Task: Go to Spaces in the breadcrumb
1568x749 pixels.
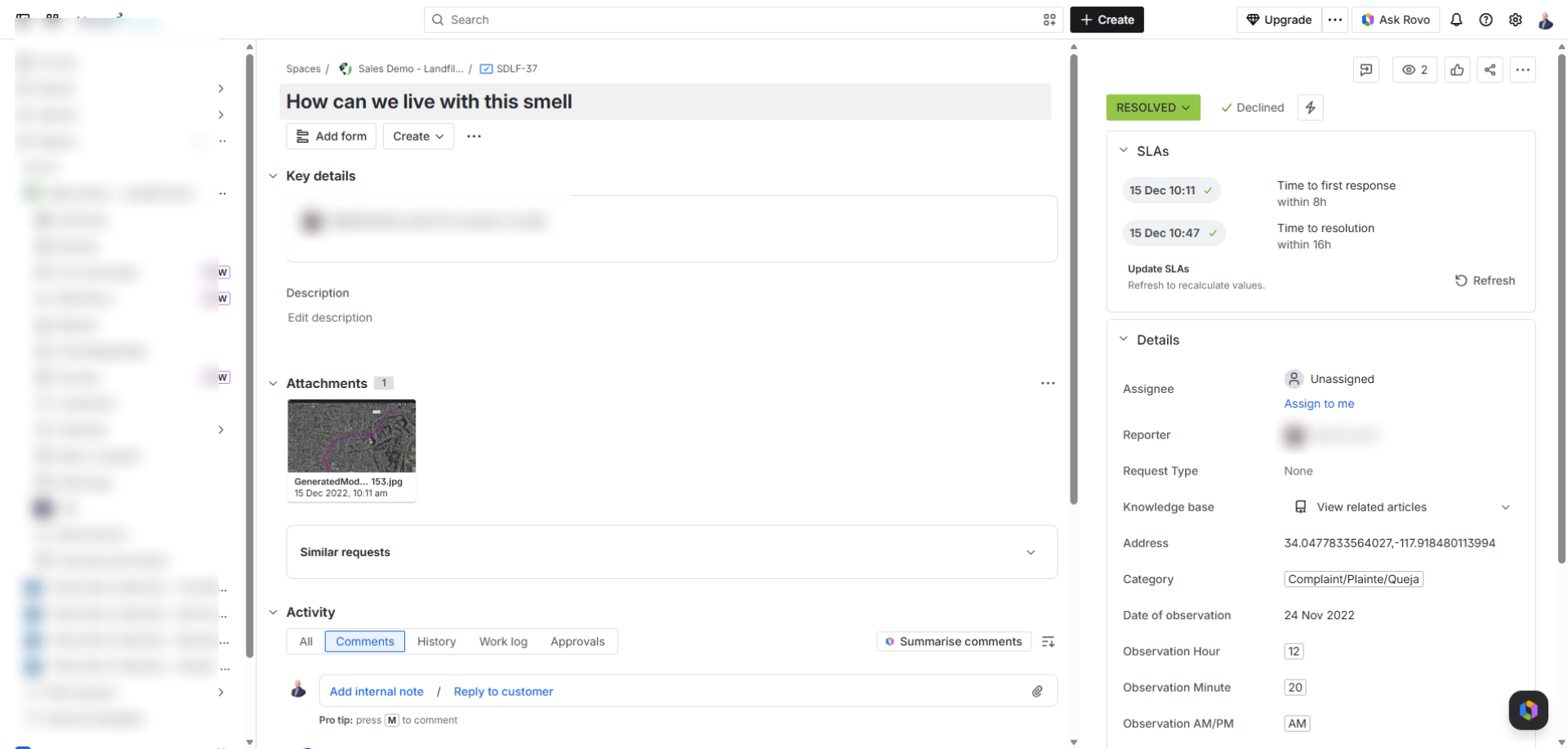Action: click(303, 69)
